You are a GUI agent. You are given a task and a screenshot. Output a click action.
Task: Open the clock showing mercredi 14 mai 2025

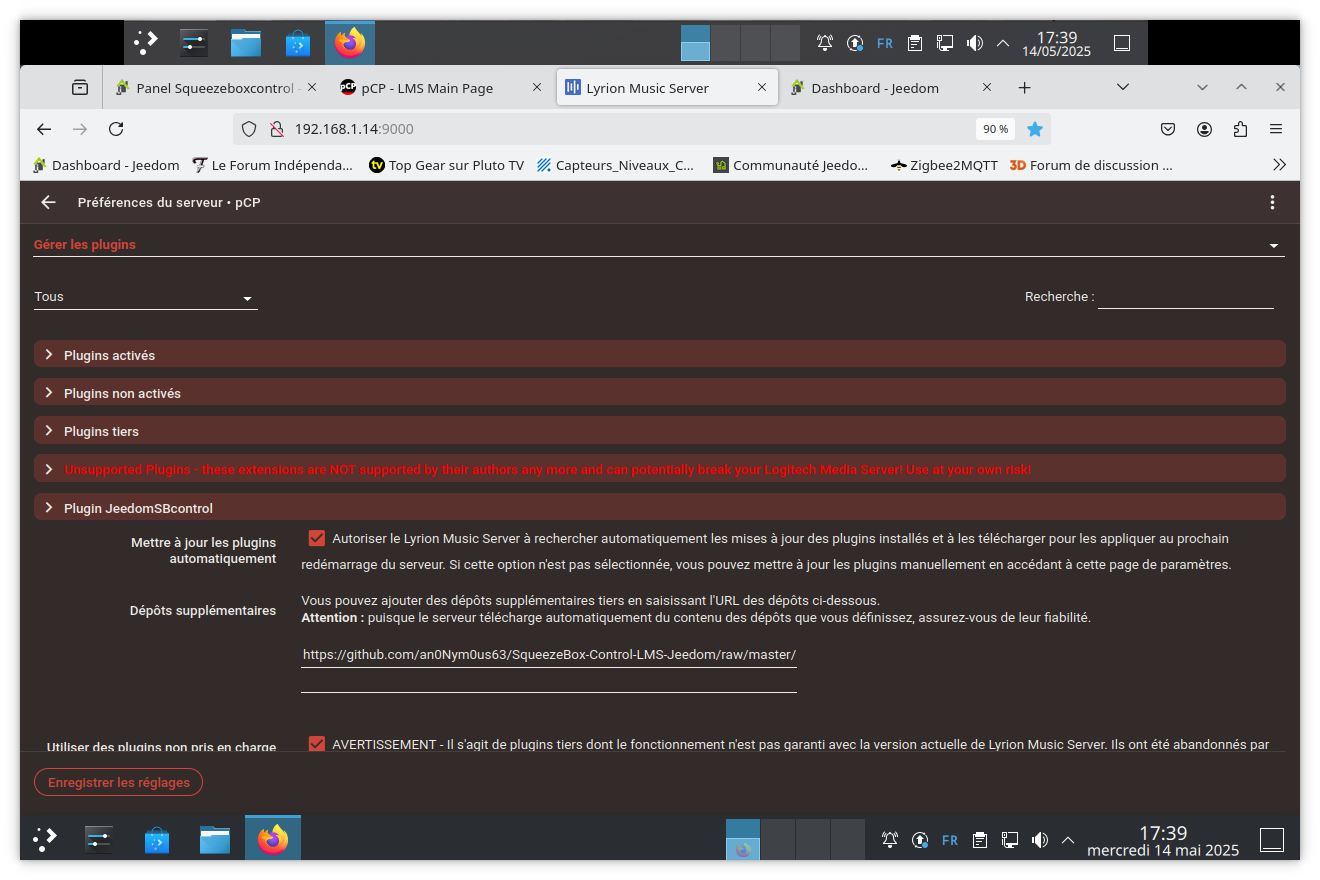click(1163, 841)
